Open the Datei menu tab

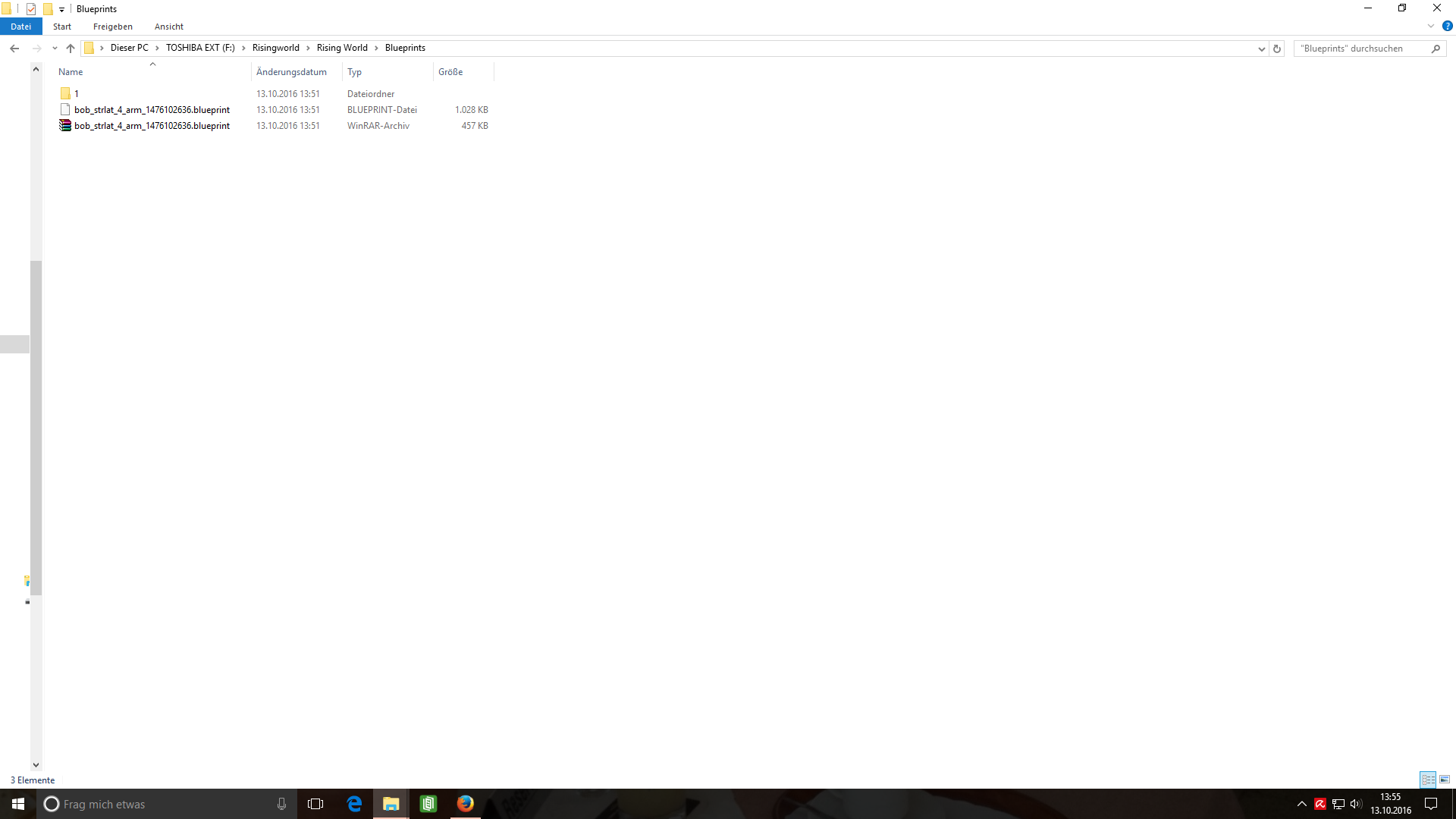(x=20, y=27)
